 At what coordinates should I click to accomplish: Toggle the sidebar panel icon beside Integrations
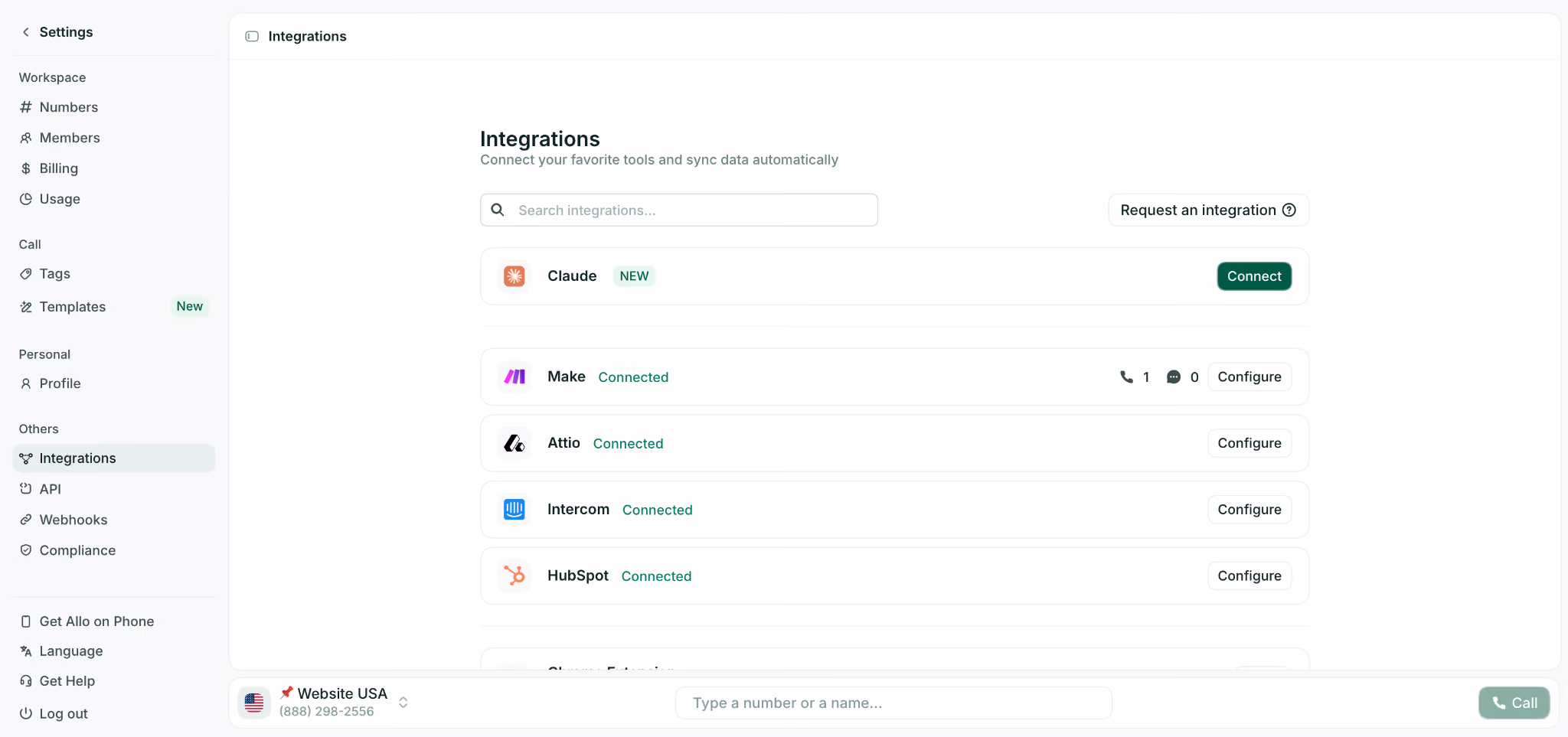click(252, 37)
